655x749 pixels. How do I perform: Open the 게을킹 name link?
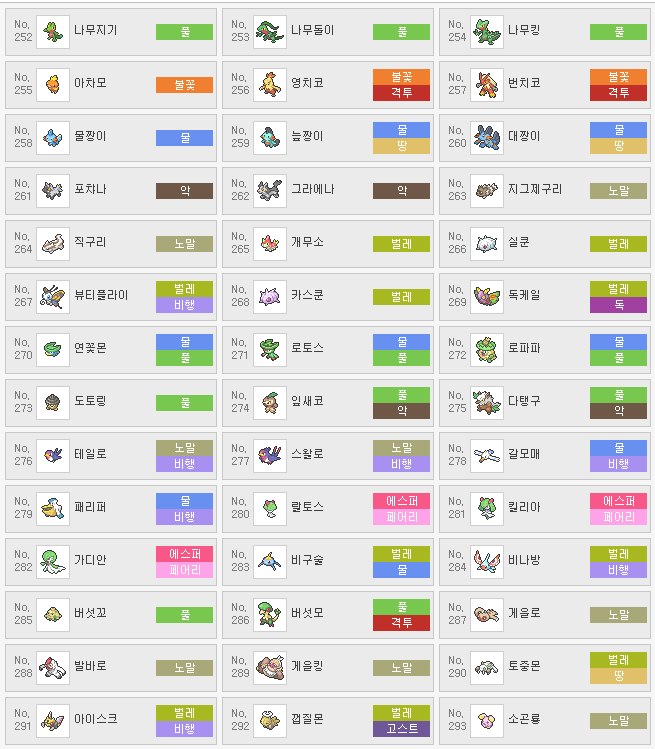307,667
